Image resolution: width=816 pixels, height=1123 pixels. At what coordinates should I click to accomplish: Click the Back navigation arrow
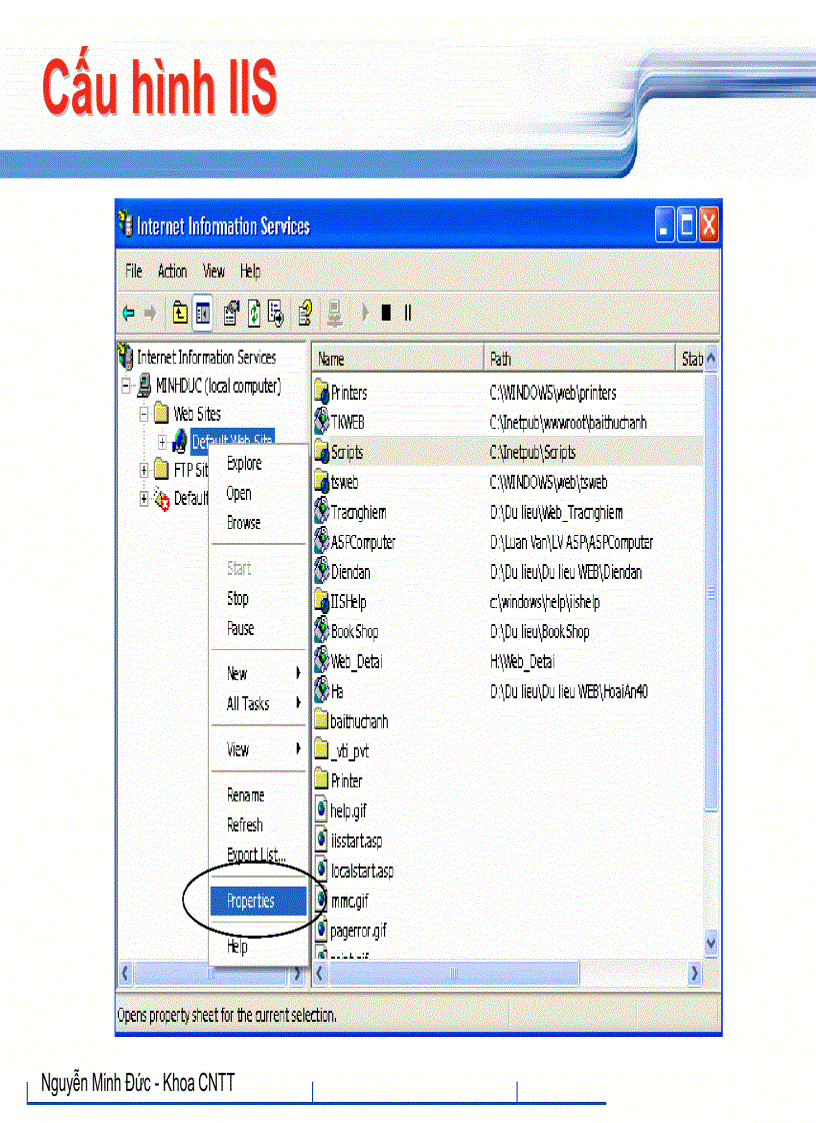(128, 312)
